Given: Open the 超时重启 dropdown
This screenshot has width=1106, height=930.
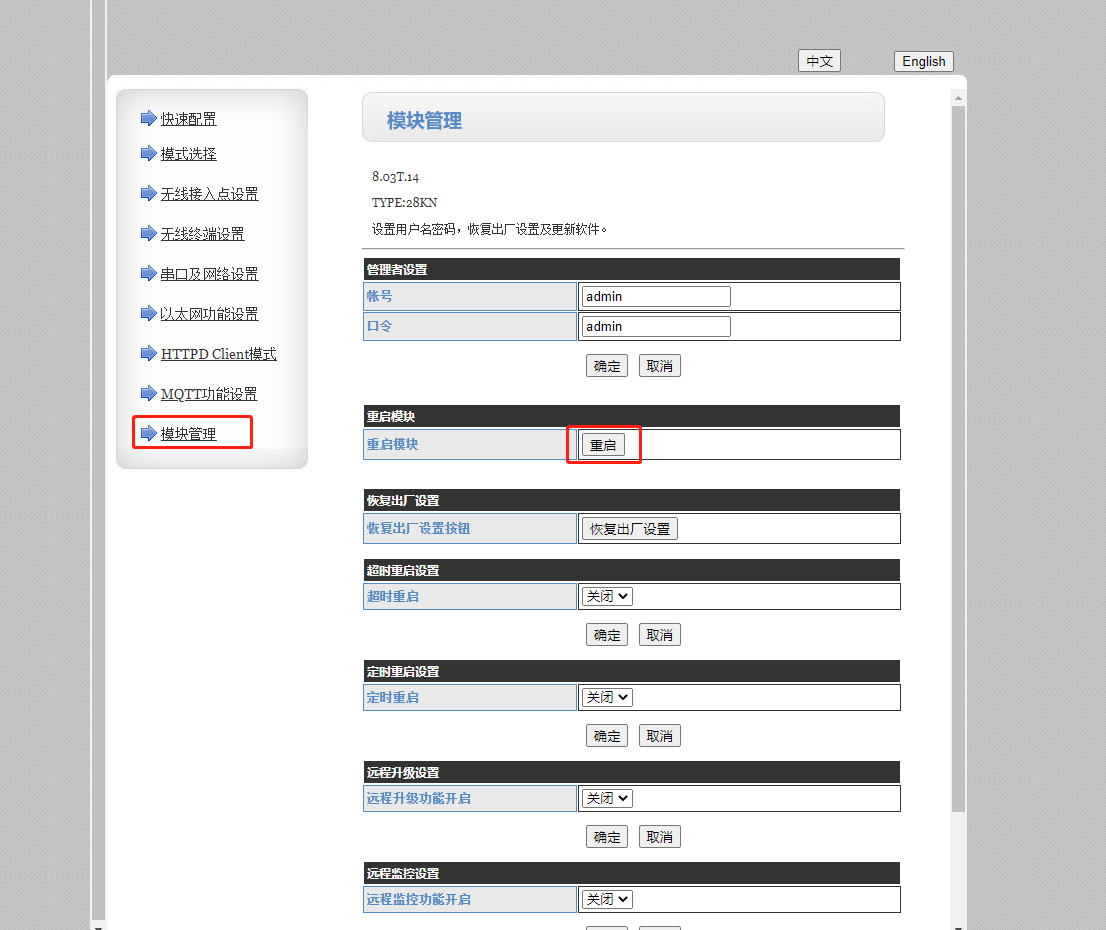Looking at the screenshot, I should [x=607, y=596].
